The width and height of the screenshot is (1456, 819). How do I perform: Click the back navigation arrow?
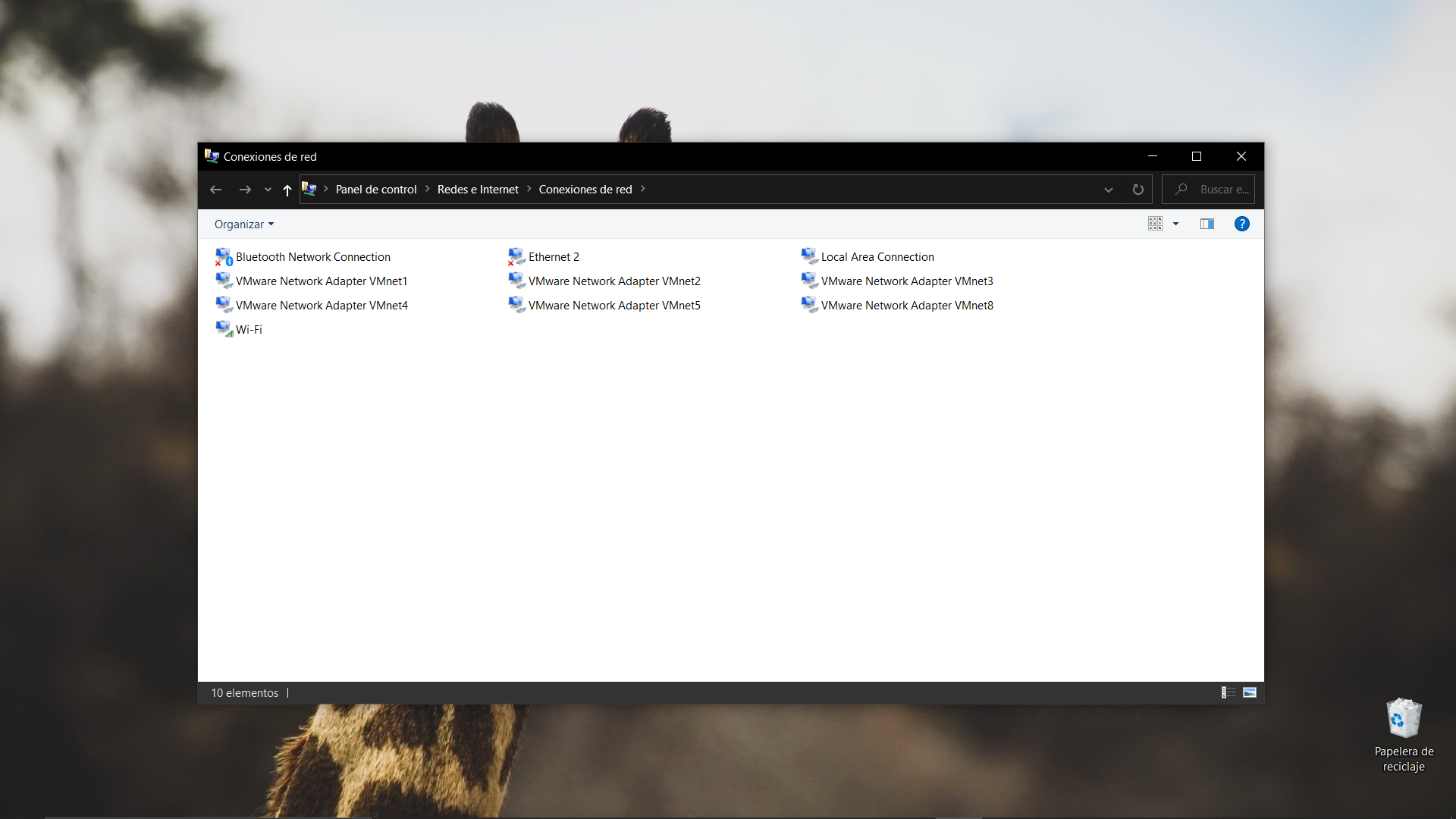[x=215, y=190]
